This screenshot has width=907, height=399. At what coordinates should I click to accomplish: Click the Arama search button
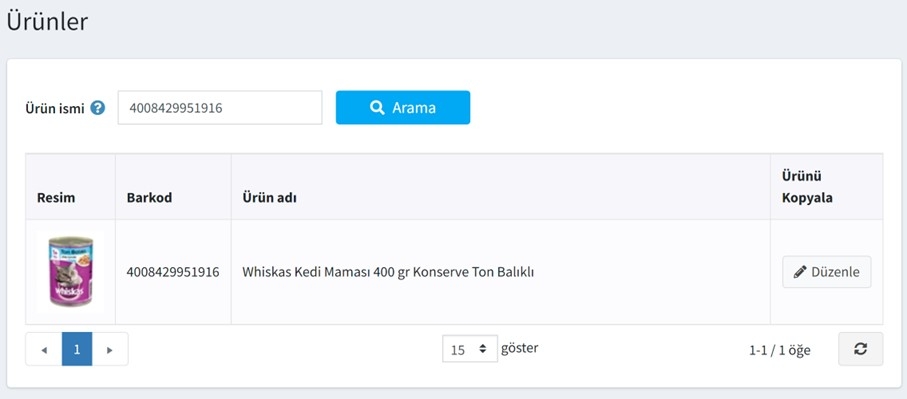(403, 108)
